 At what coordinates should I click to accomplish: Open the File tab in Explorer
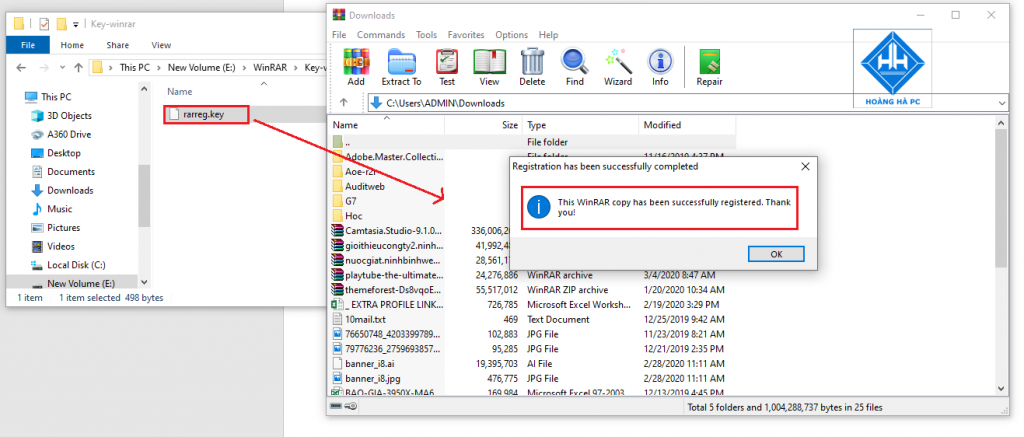click(28, 45)
